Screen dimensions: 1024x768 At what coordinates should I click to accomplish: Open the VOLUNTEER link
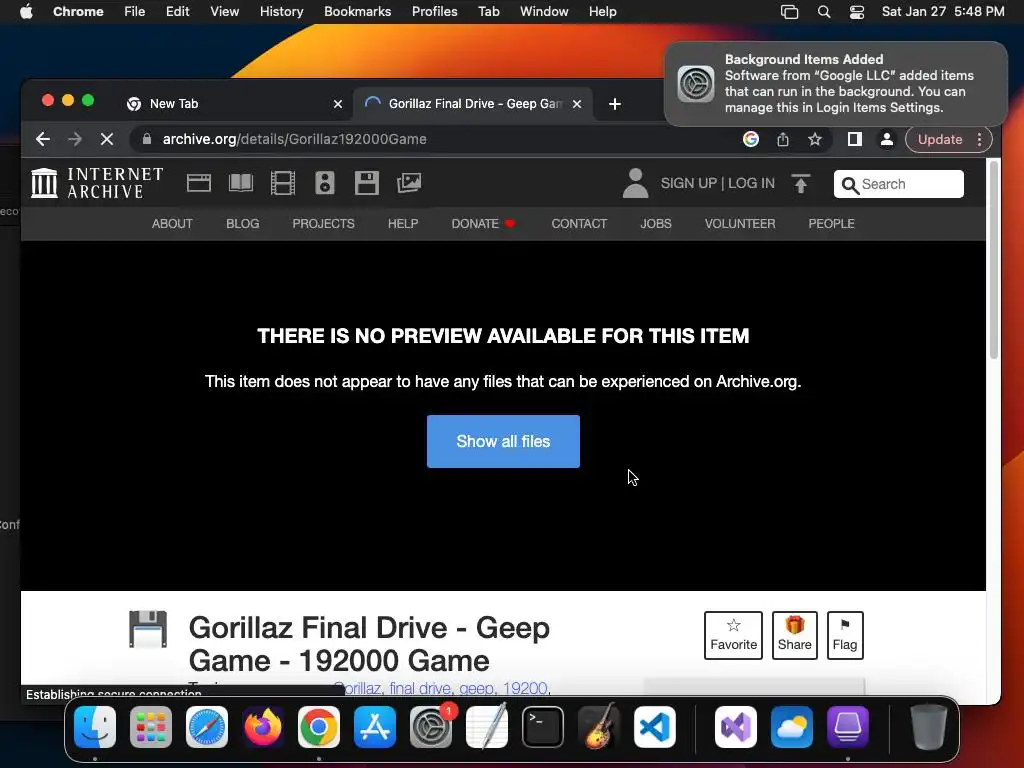(740, 223)
